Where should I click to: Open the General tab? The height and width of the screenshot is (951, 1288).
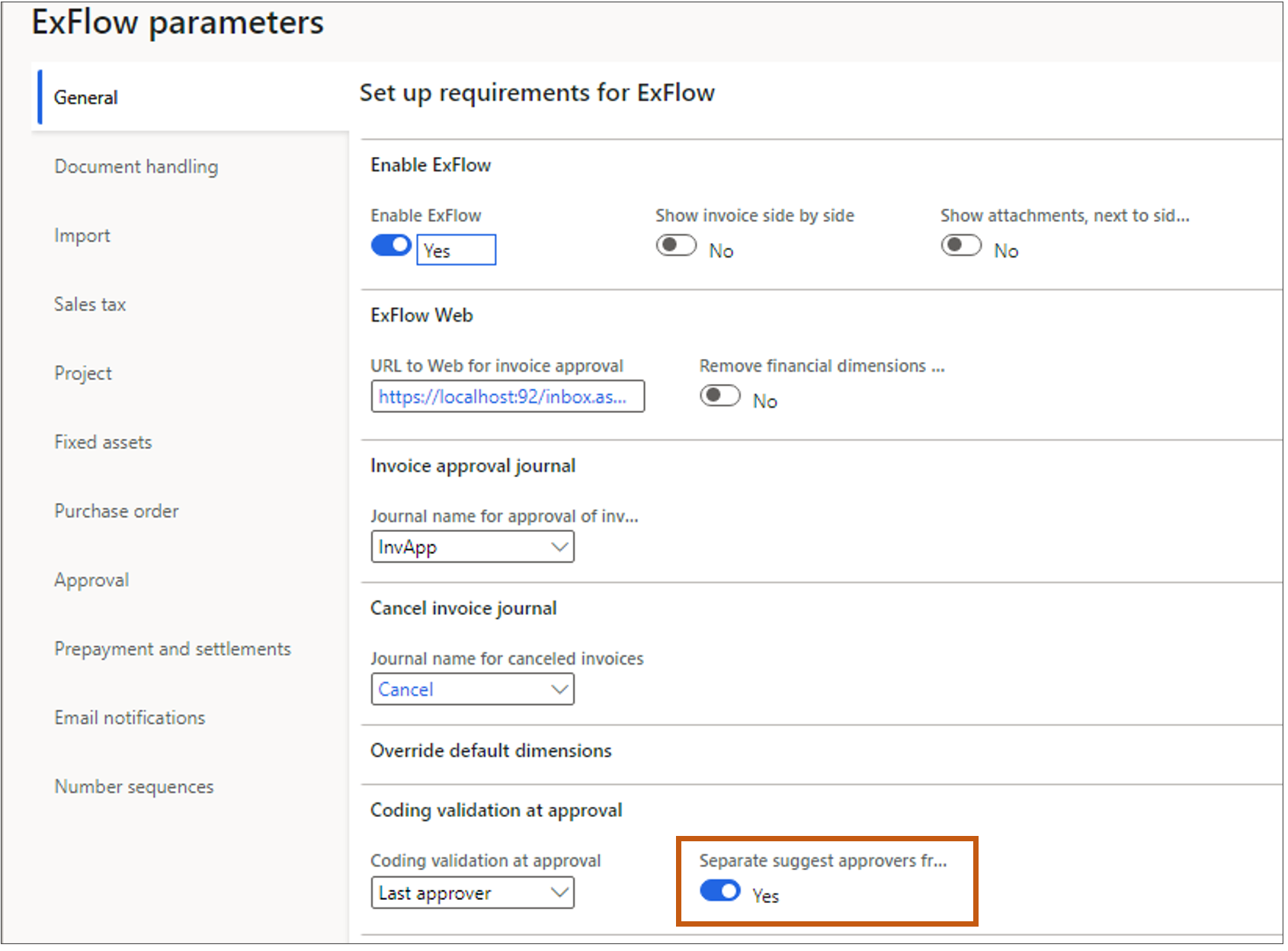point(191,98)
